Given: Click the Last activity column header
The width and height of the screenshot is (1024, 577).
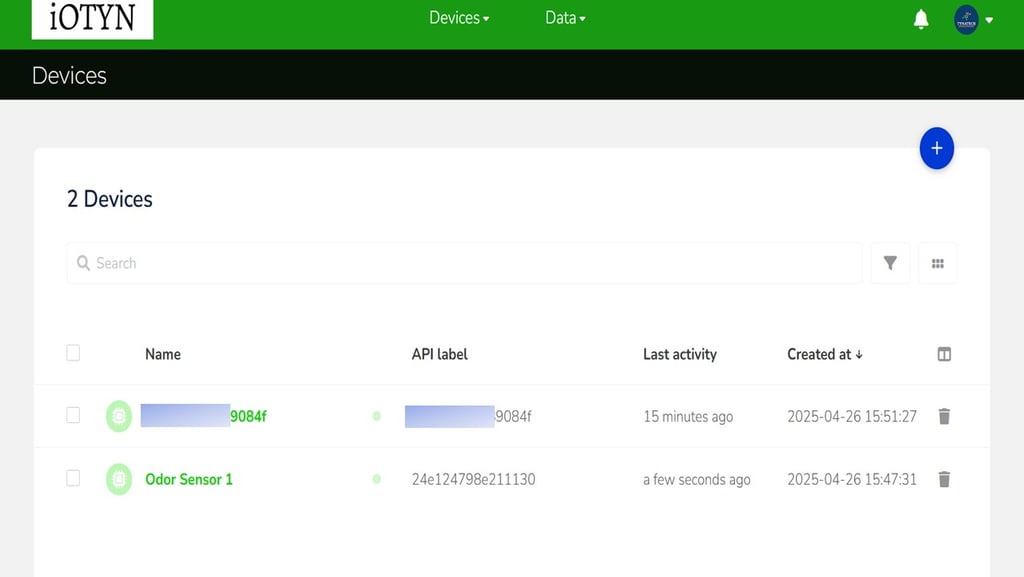Looking at the screenshot, I should (x=680, y=354).
